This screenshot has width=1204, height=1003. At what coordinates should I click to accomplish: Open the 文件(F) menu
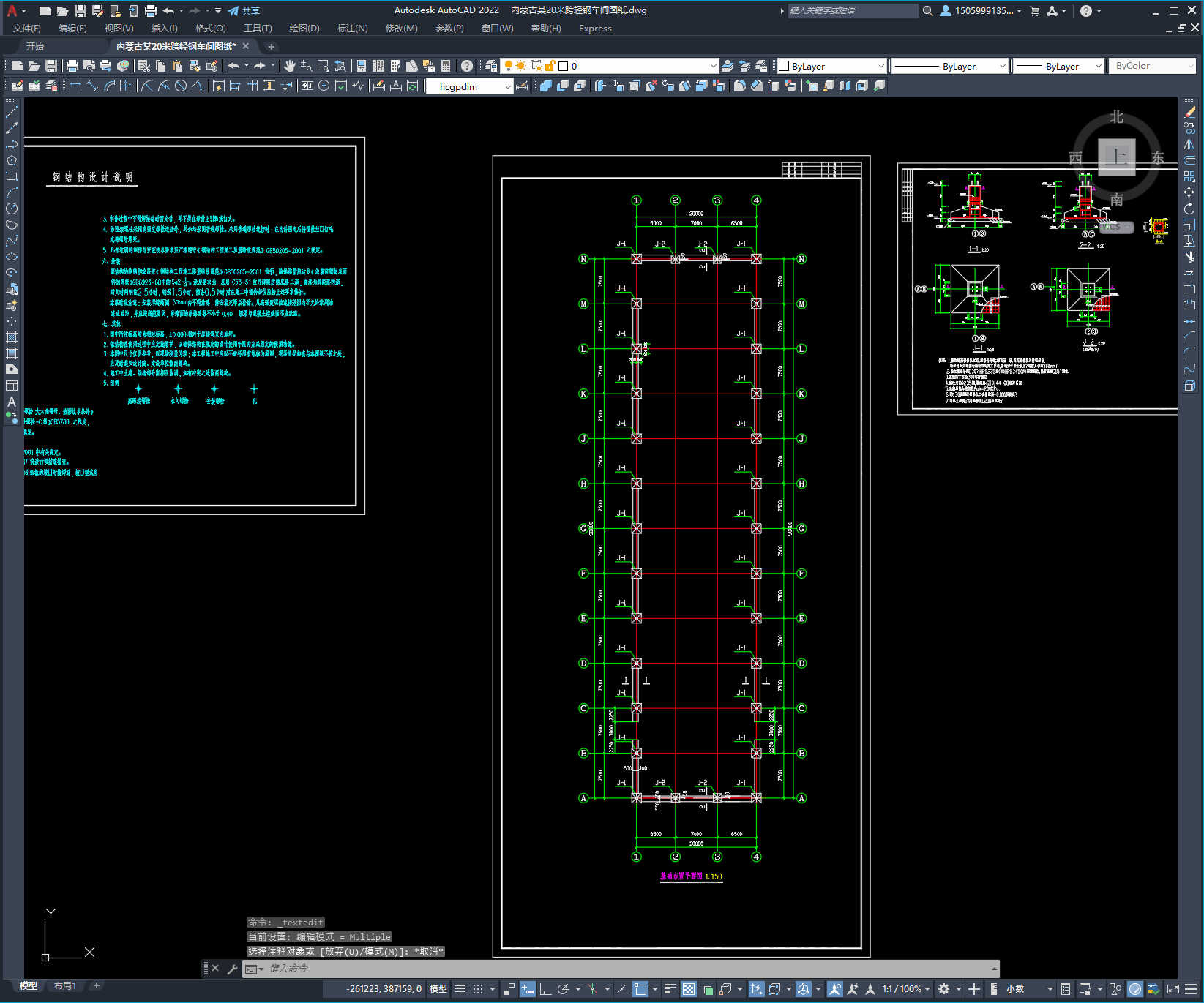[27, 29]
